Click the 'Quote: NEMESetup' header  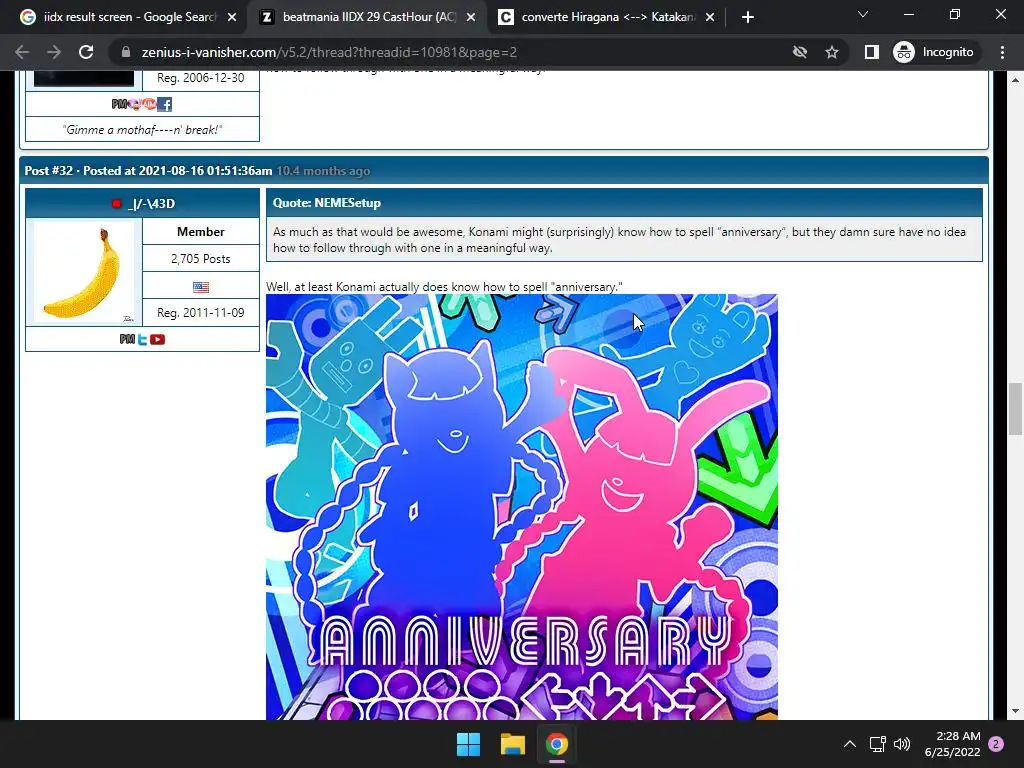(x=624, y=202)
